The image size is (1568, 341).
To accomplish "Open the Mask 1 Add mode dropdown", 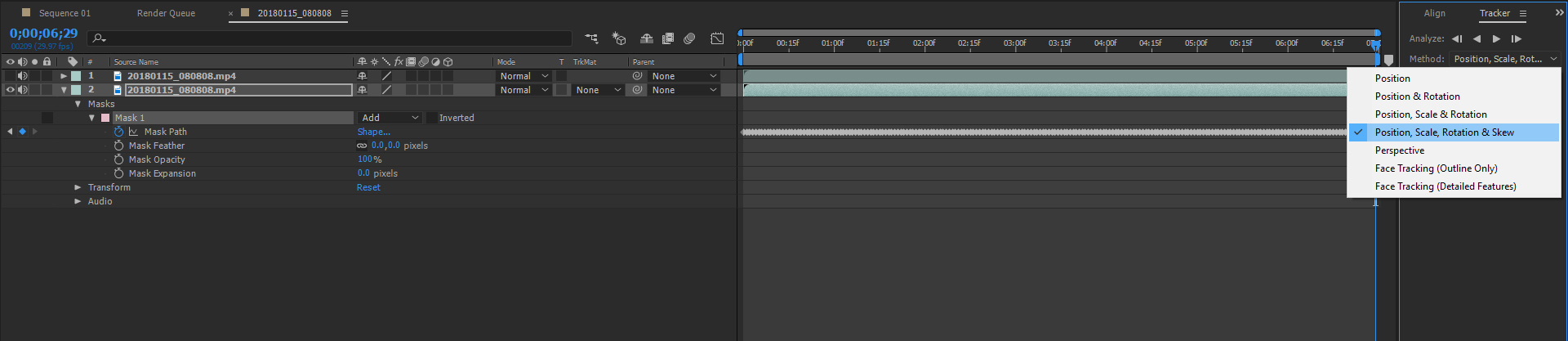I will [x=390, y=118].
